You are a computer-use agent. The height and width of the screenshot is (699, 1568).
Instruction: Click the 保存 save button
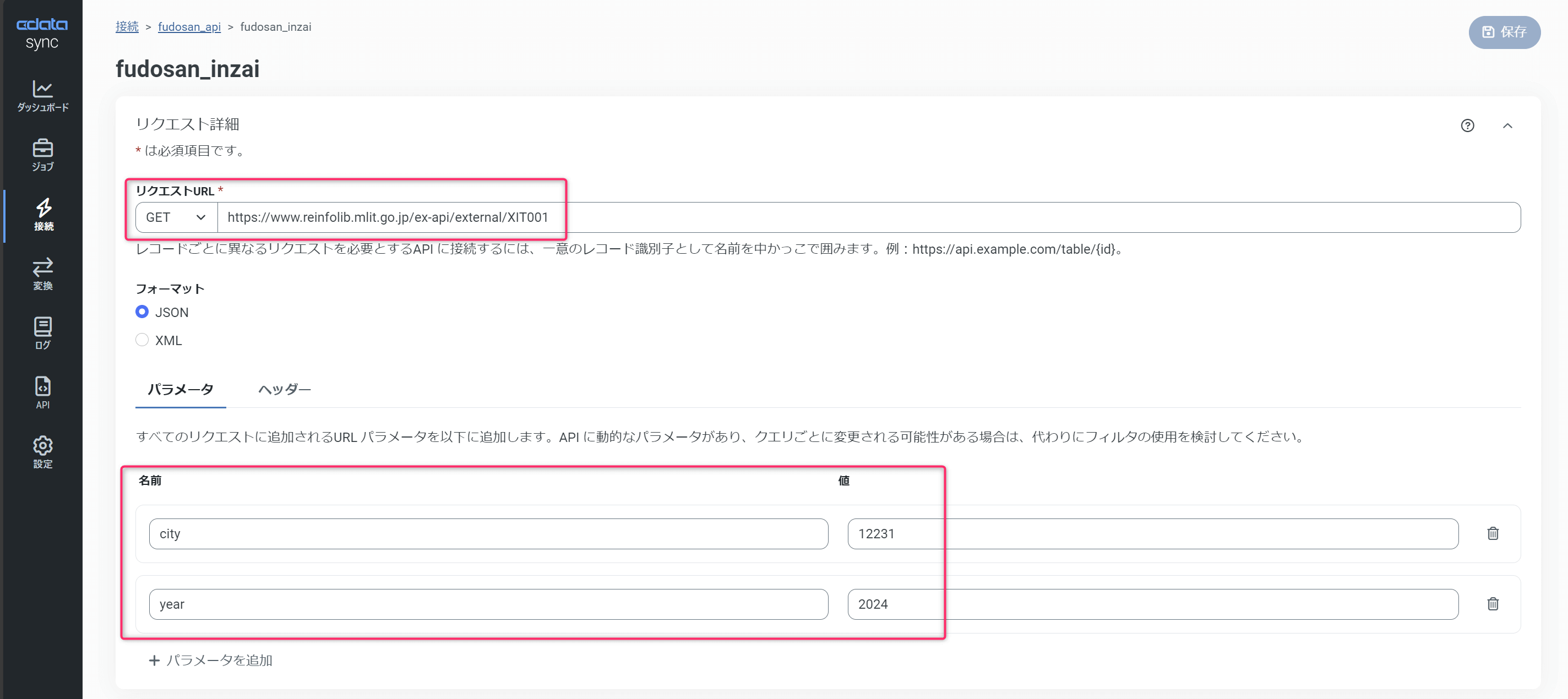coord(1504,32)
